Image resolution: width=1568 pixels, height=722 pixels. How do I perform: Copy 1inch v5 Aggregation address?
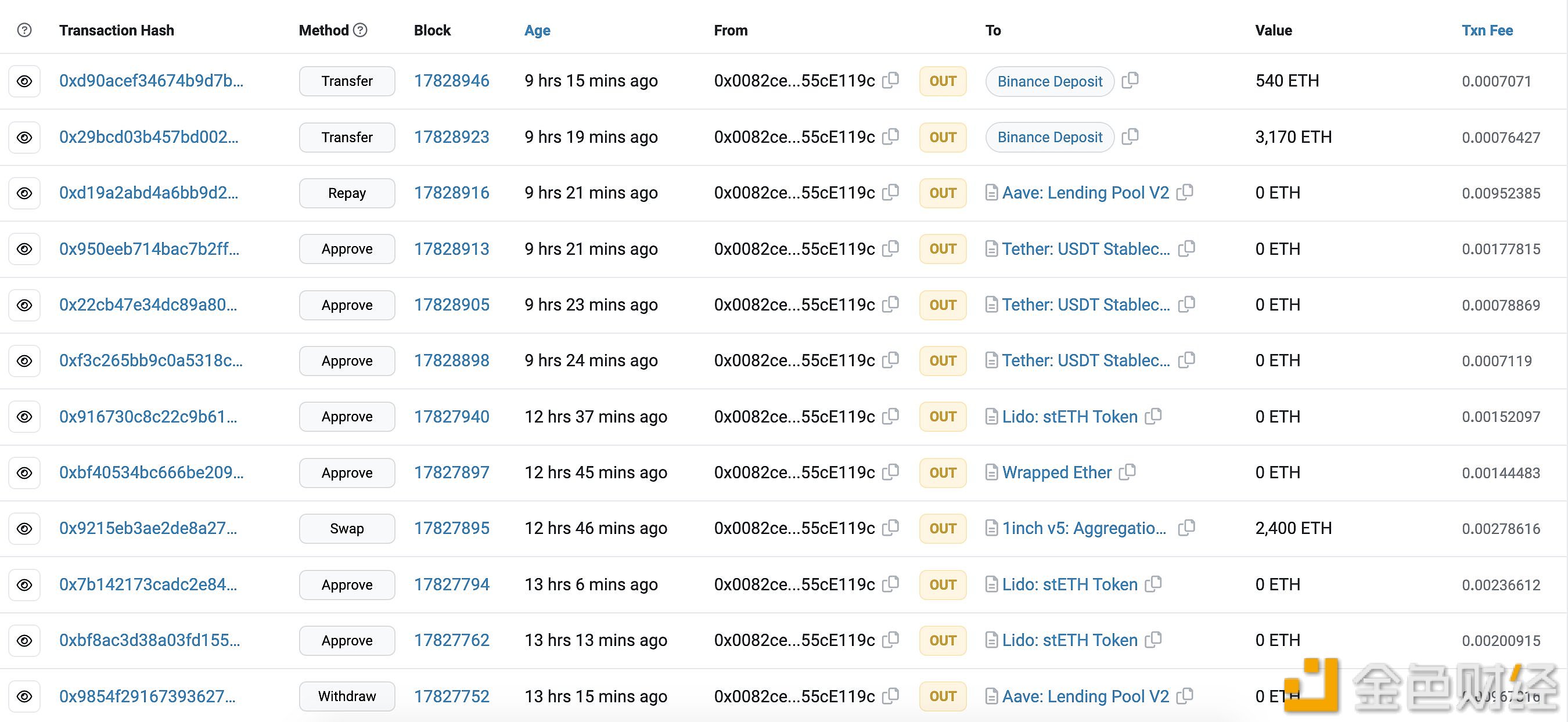coord(1186,528)
